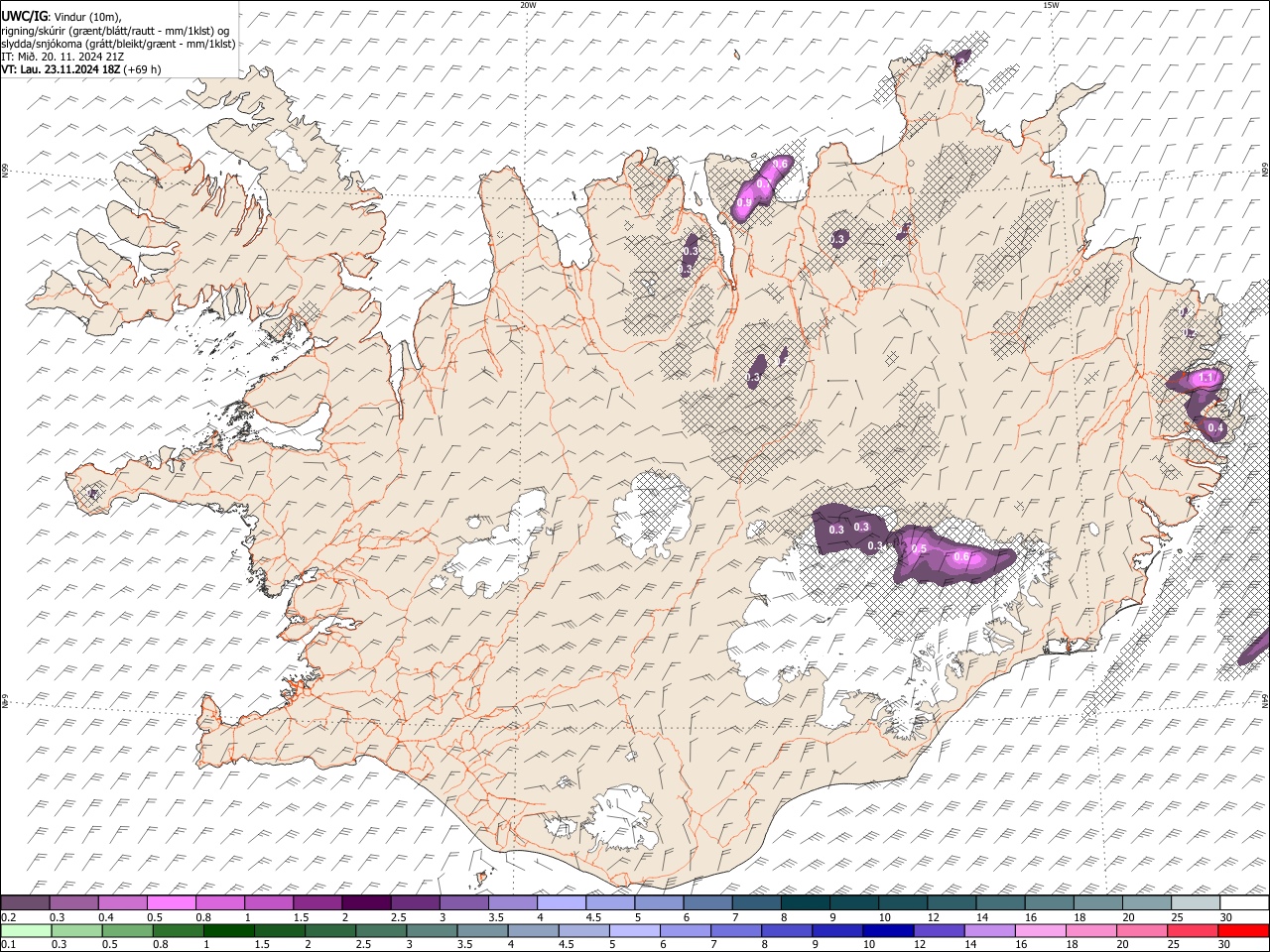Pick the lavender 4 swatch in top legend row
Image resolution: width=1270 pixels, height=952 pixels.
(x=562, y=902)
